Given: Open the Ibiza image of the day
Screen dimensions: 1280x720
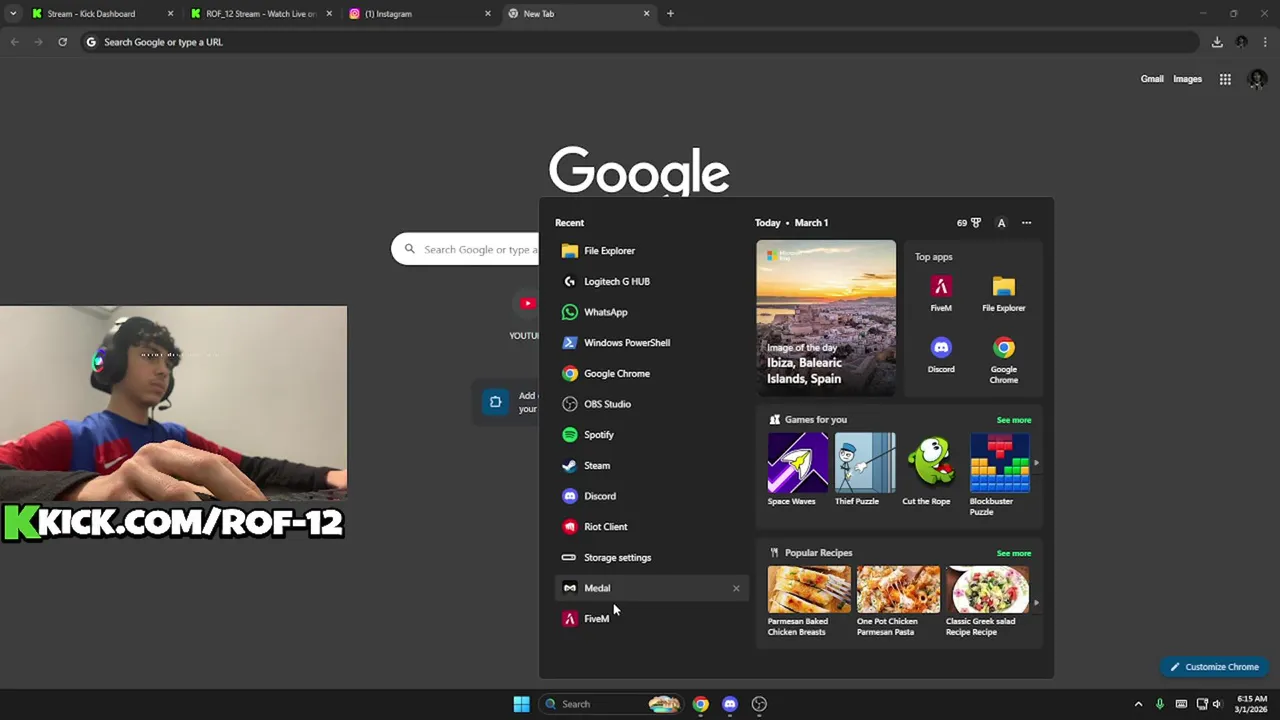Looking at the screenshot, I should point(826,318).
